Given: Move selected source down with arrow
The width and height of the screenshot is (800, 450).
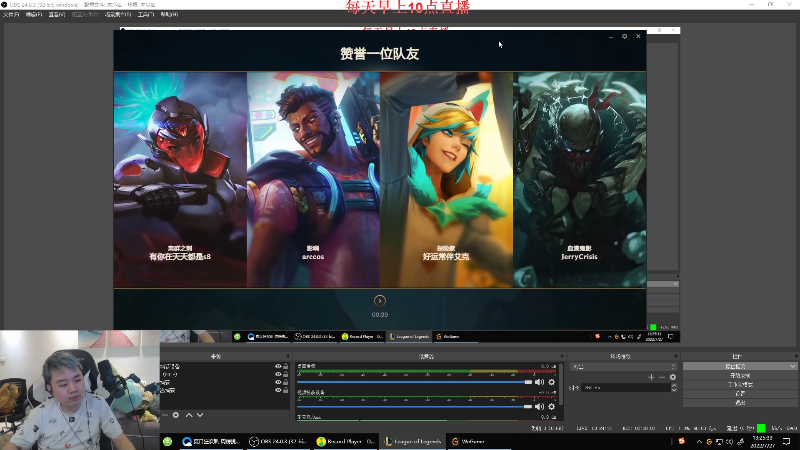Looking at the screenshot, I should (x=200, y=415).
